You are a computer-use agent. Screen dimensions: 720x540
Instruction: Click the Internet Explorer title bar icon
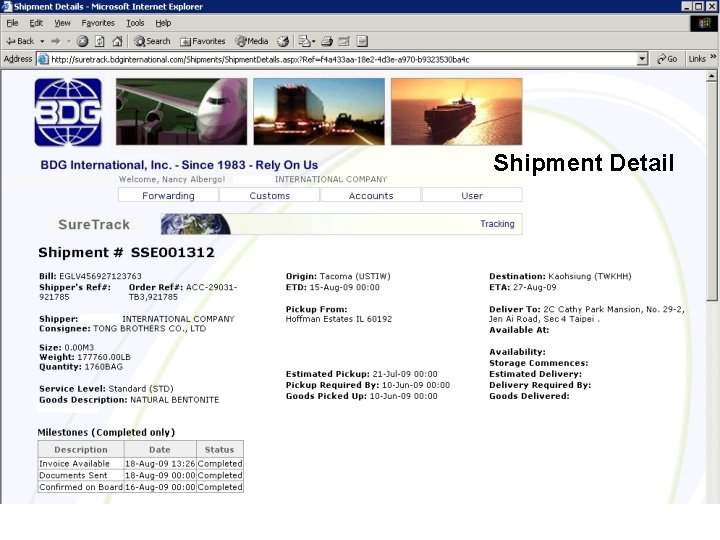pyautogui.click(x=6, y=6)
